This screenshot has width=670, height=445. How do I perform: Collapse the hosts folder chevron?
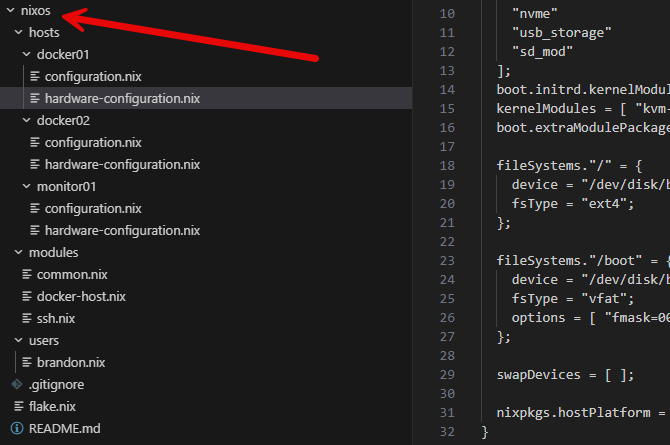pos(18,32)
